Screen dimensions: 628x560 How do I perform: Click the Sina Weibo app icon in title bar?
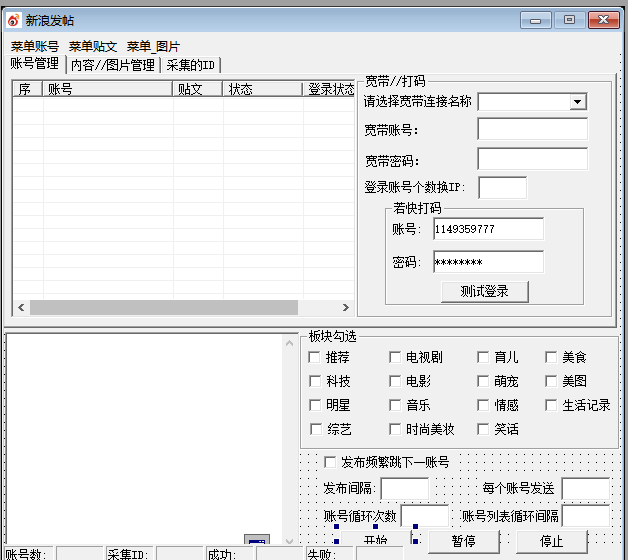click(14, 20)
